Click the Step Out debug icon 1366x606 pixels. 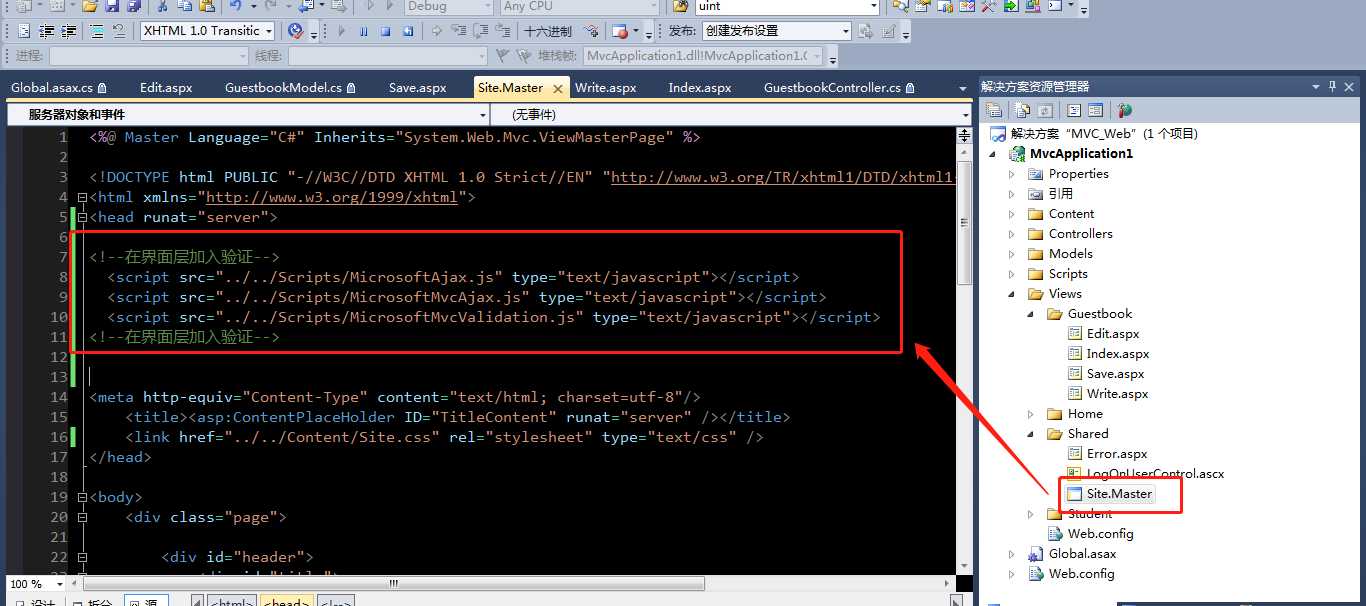pos(504,31)
